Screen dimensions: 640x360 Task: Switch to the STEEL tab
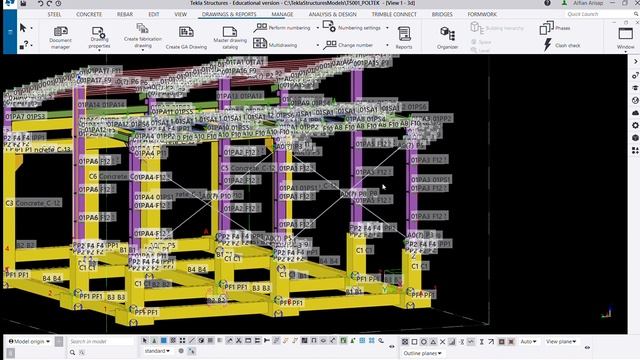click(54, 14)
